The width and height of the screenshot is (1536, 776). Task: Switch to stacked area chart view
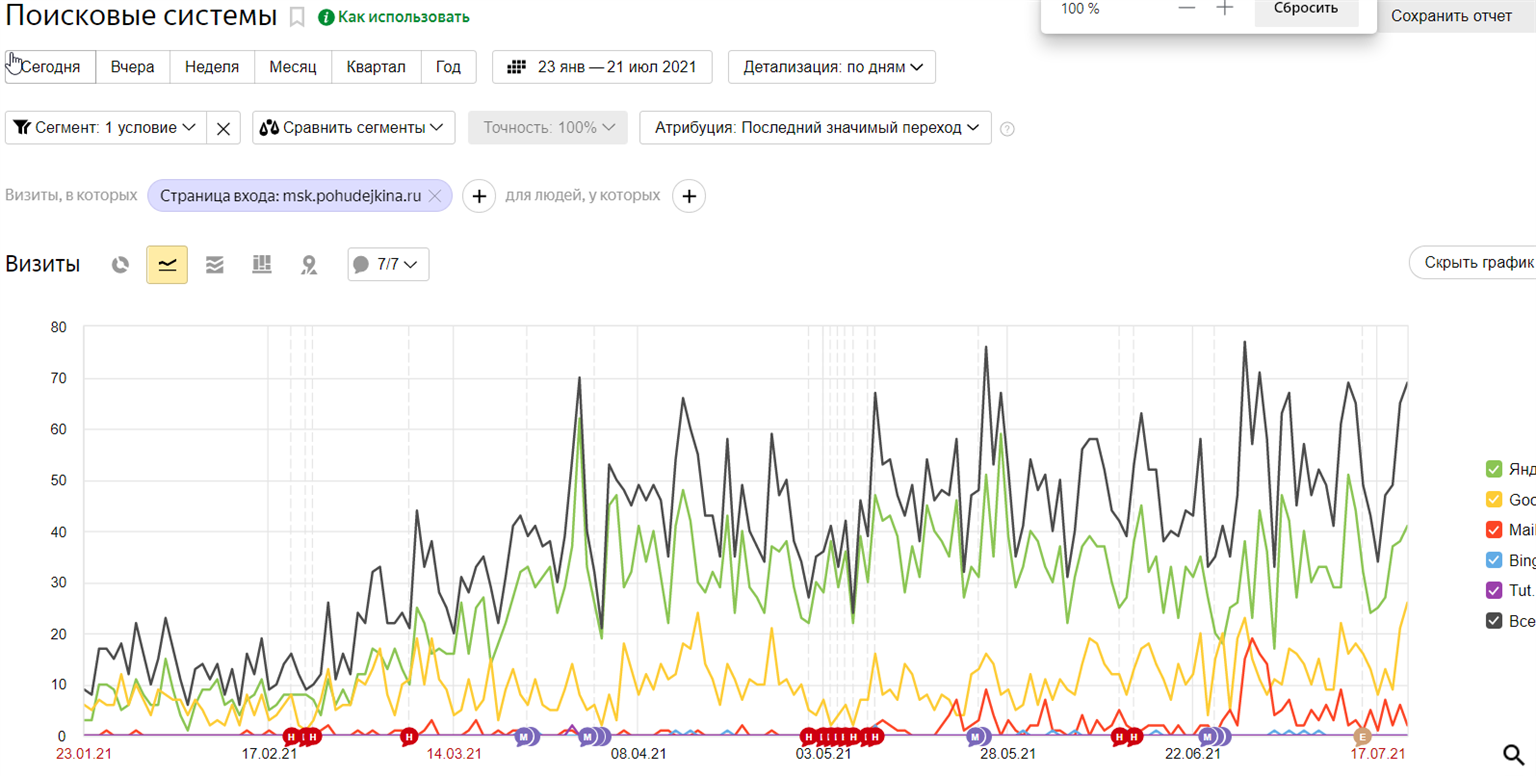pyautogui.click(x=214, y=265)
